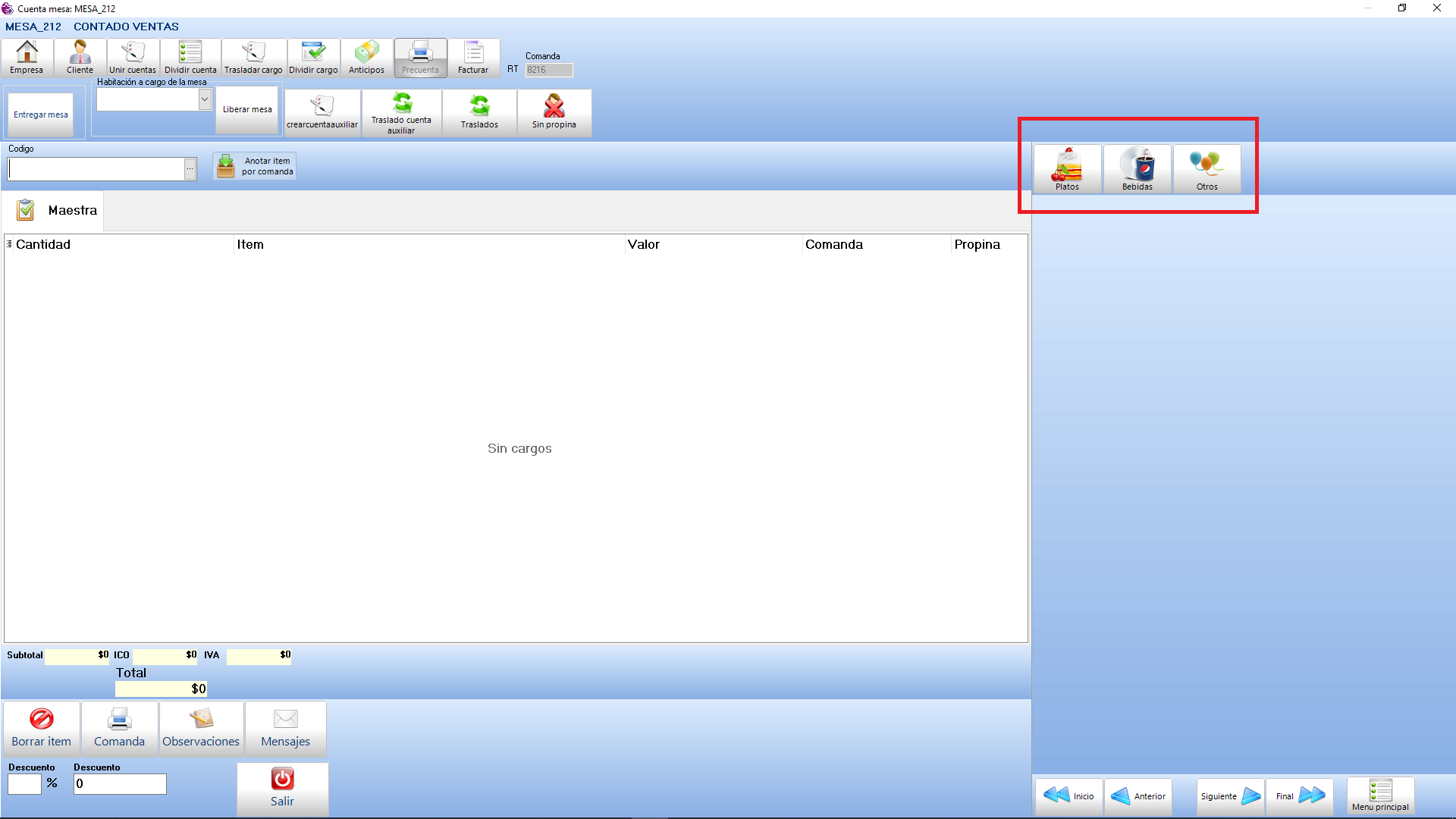
Task: Expand the Habitación a cargo dropdown
Action: 204,99
